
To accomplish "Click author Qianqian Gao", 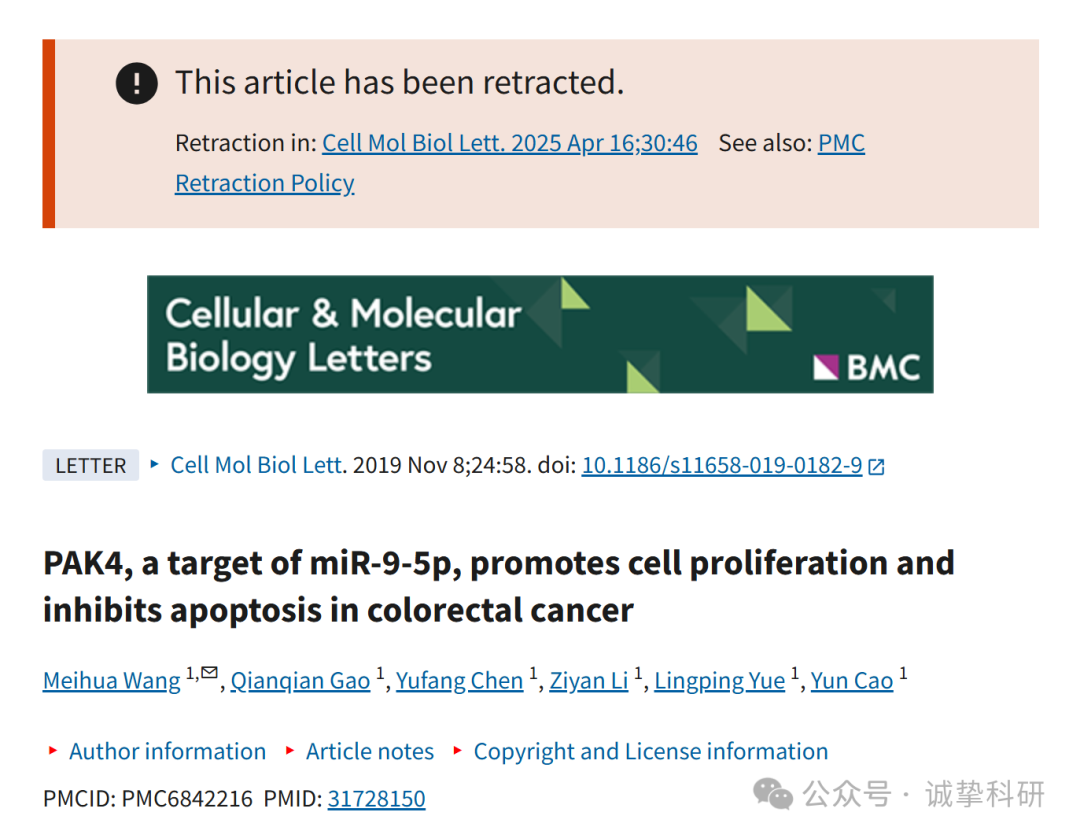I will pos(300,680).
